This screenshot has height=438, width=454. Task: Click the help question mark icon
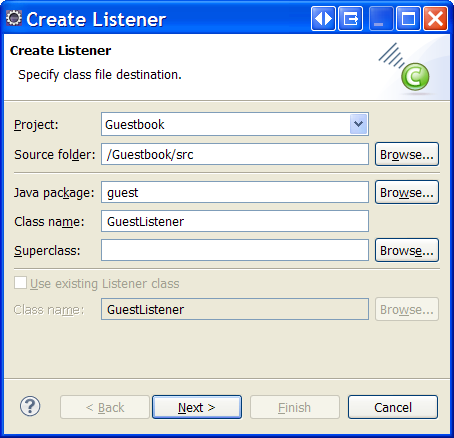point(30,406)
